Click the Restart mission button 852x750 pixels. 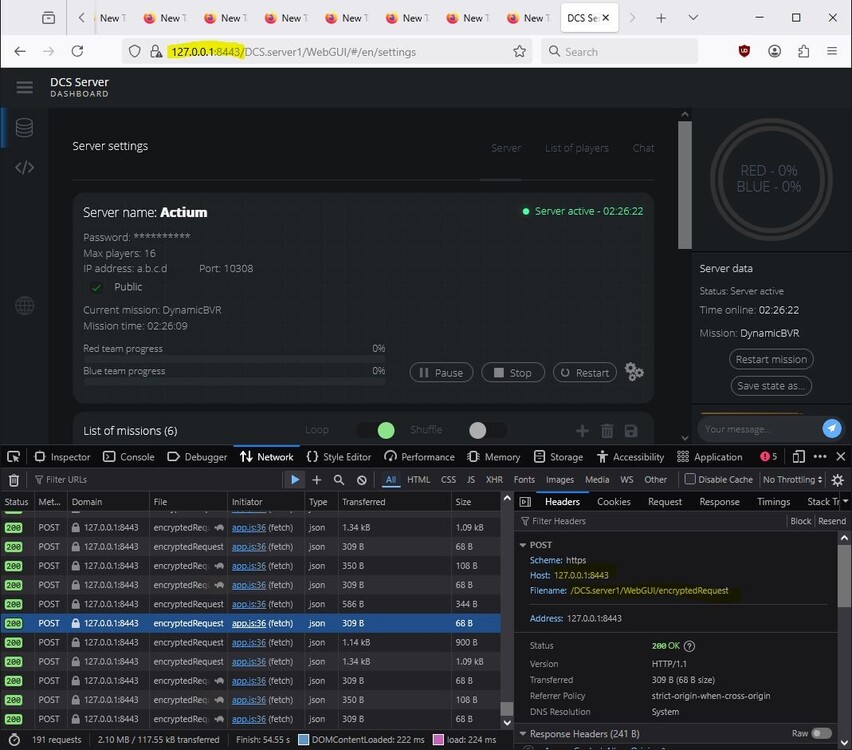coord(771,359)
